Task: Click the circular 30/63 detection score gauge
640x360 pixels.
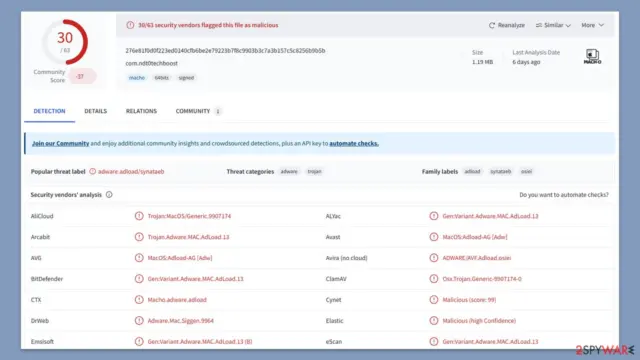Action: pyautogui.click(x=65, y=42)
